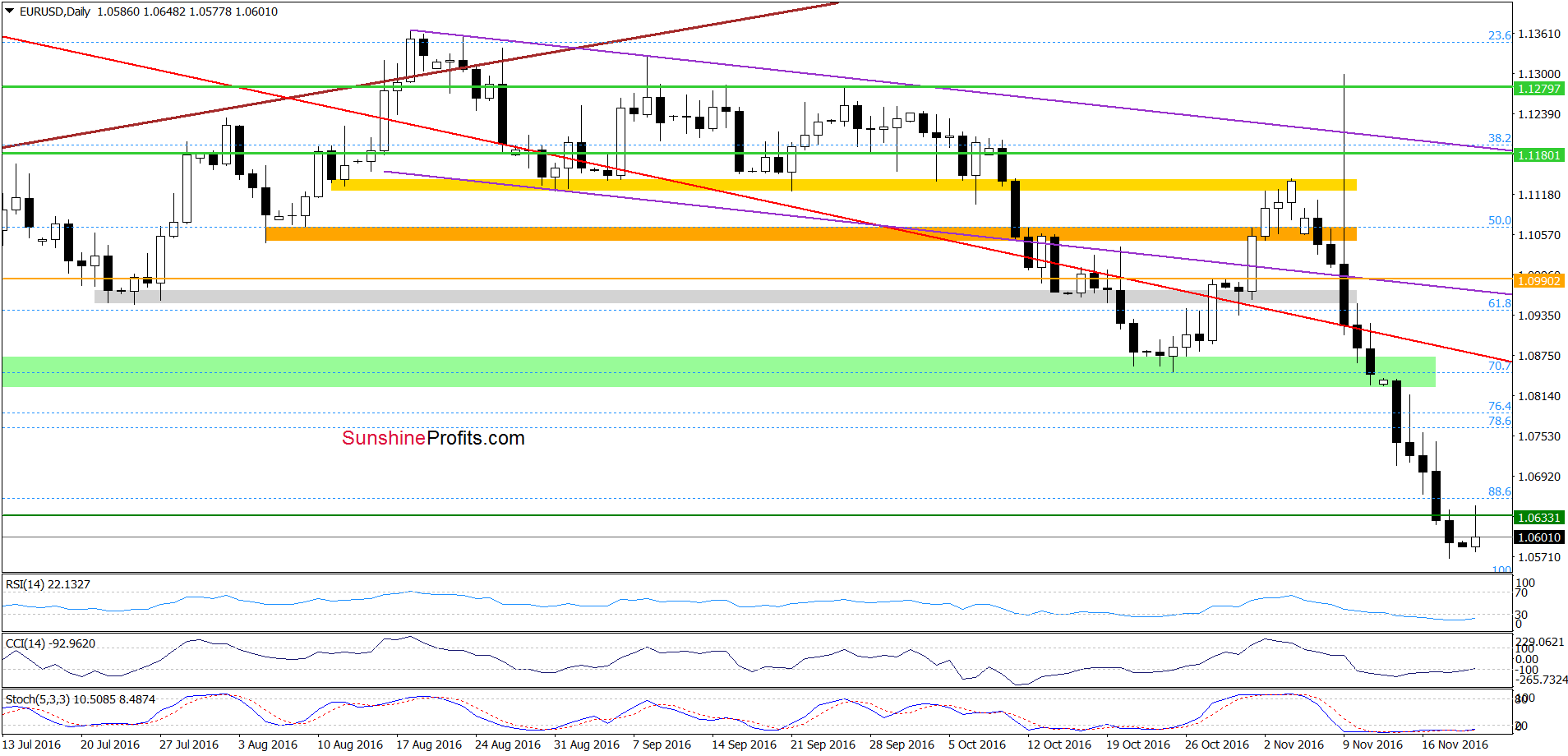This screenshot has width=1568, height=756.
Task: Click the 229.0621 CCI scale value
Action: [x=1541, y=642]
